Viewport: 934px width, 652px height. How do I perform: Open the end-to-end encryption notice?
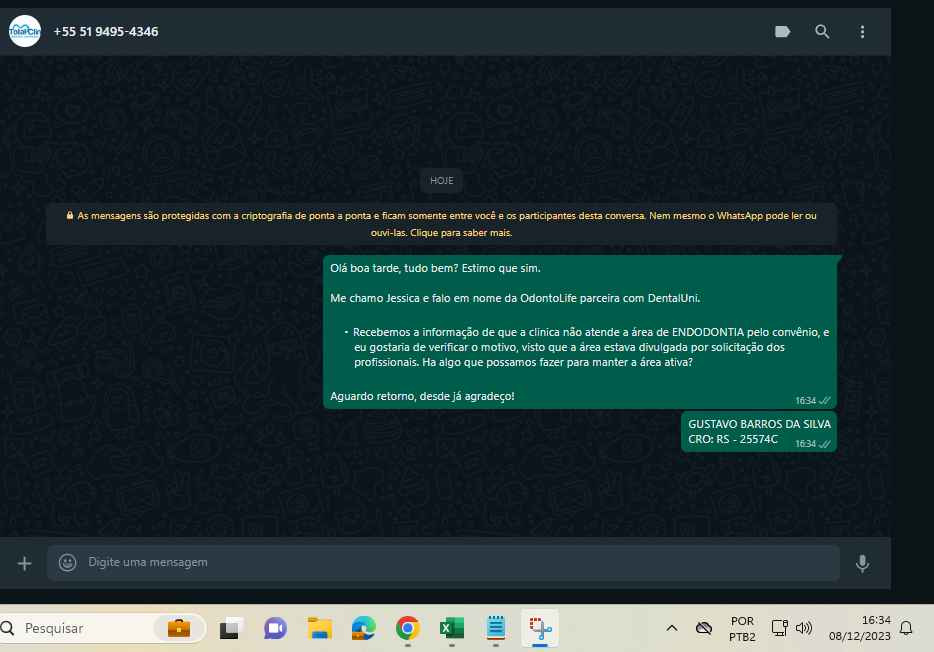[x=441, y=224]
